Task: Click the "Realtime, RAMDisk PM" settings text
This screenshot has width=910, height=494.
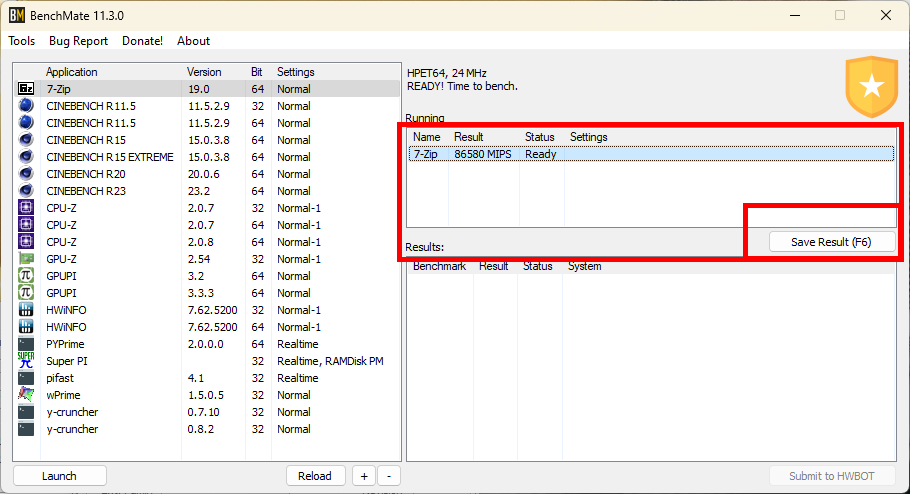Action: tap(330, 361)
